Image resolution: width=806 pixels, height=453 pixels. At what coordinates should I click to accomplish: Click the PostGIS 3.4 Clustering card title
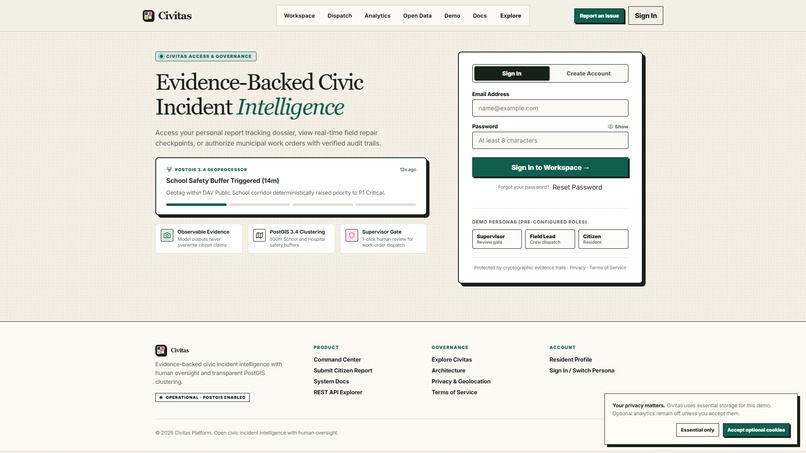[297, 232]
